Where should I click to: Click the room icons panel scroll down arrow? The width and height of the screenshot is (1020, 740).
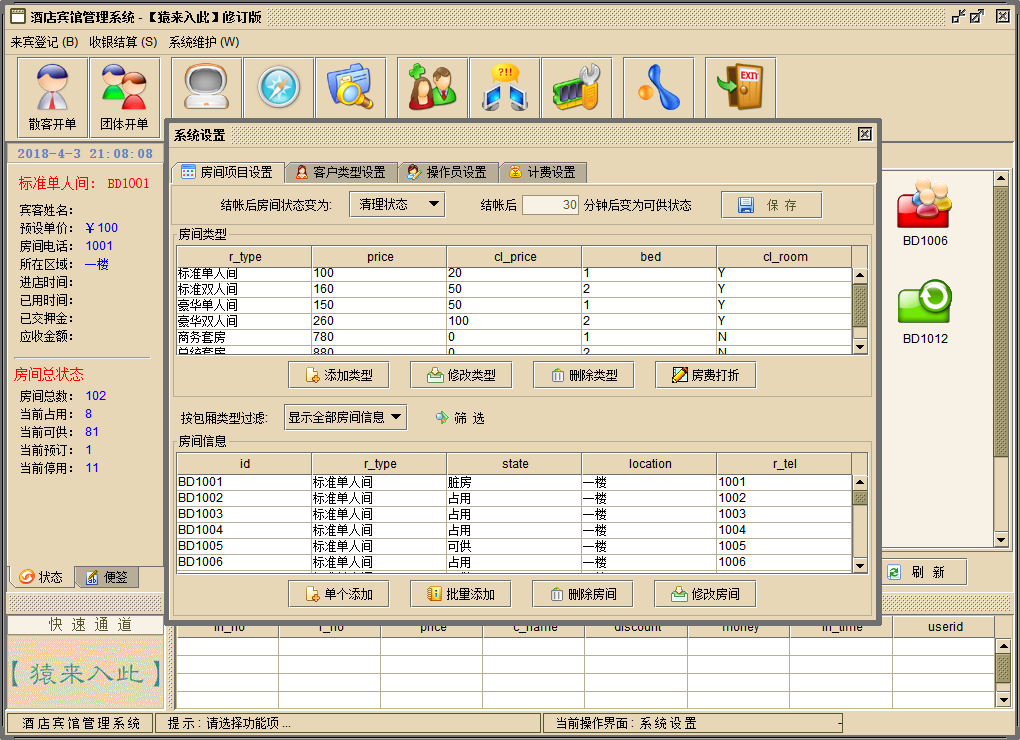point(1001,540)
